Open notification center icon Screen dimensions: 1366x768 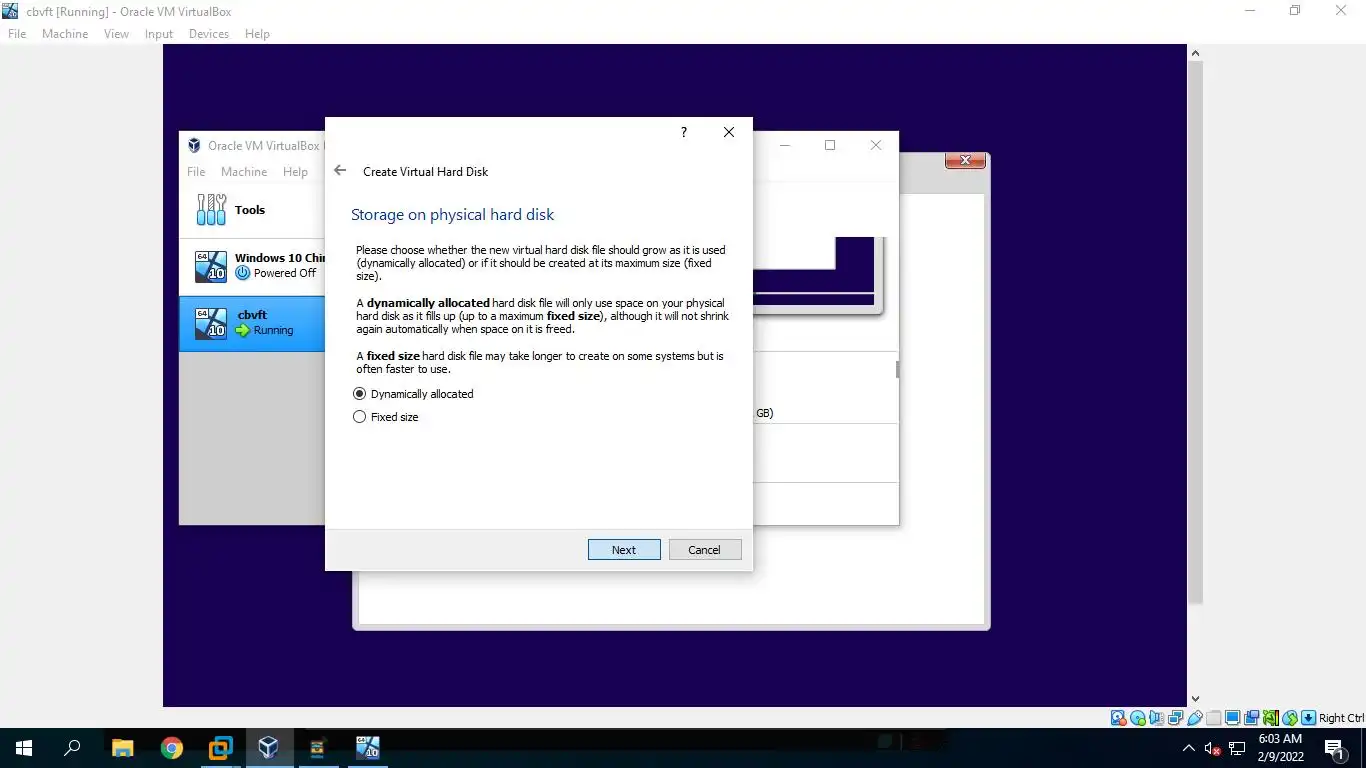click(1334, 748)
